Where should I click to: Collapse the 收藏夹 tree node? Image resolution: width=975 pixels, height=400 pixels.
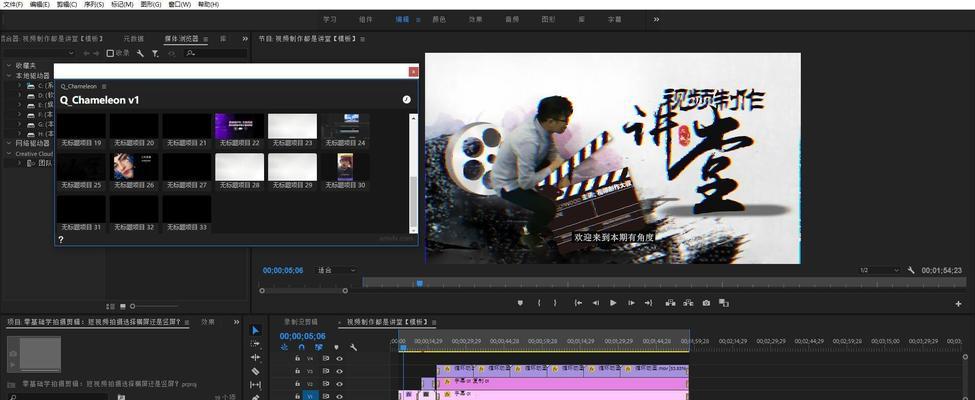[9, 65]
